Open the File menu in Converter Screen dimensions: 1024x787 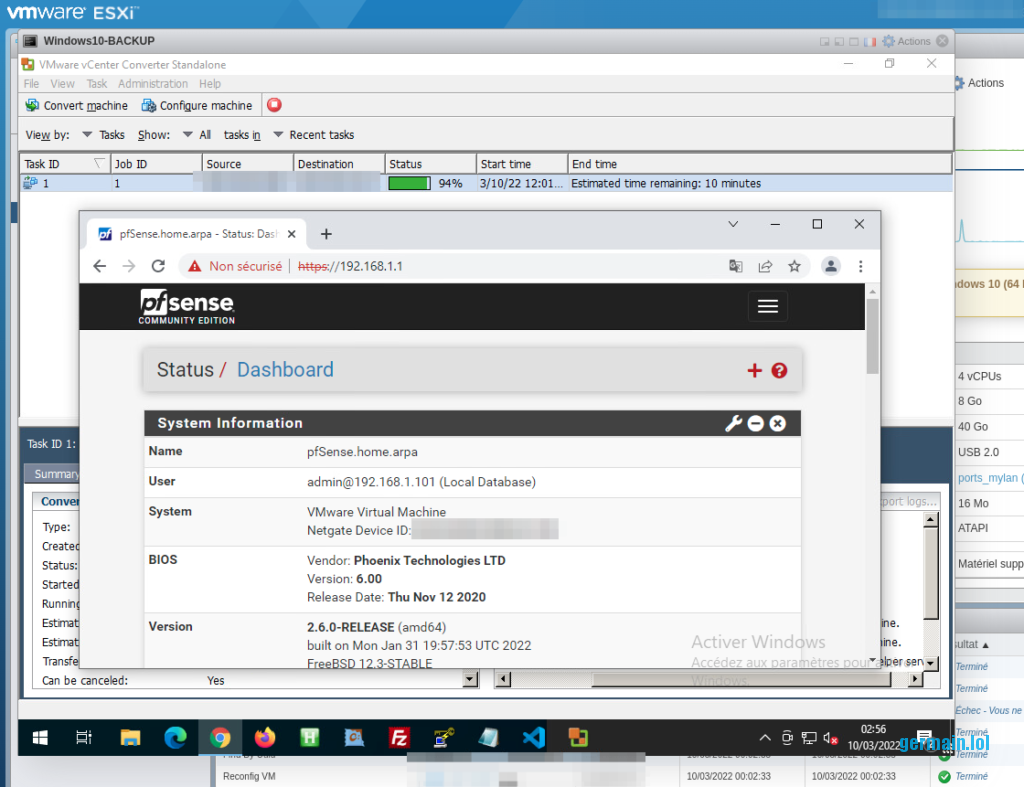tap(31, 84)
